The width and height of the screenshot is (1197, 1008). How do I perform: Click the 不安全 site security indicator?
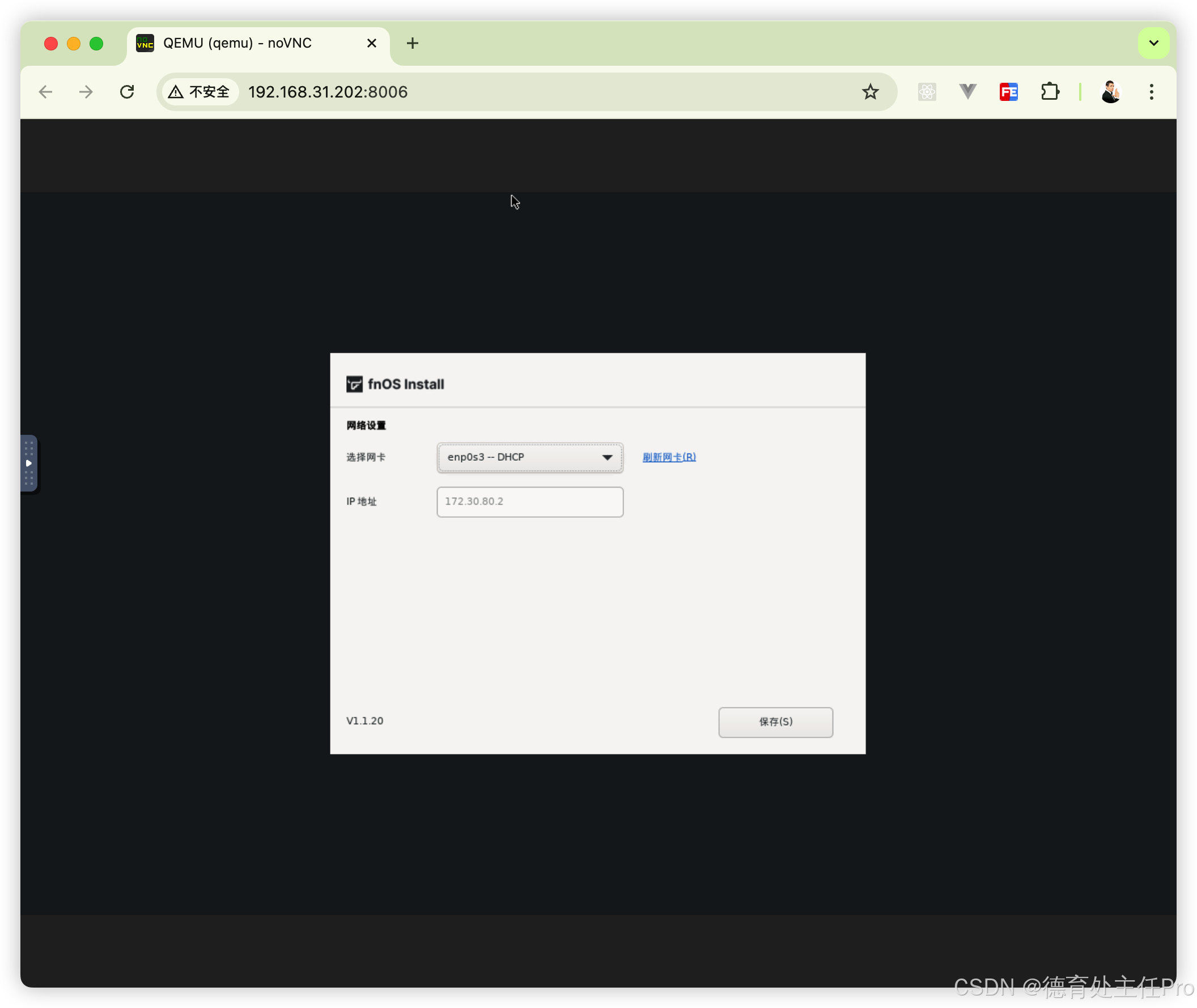click(199, 92)
